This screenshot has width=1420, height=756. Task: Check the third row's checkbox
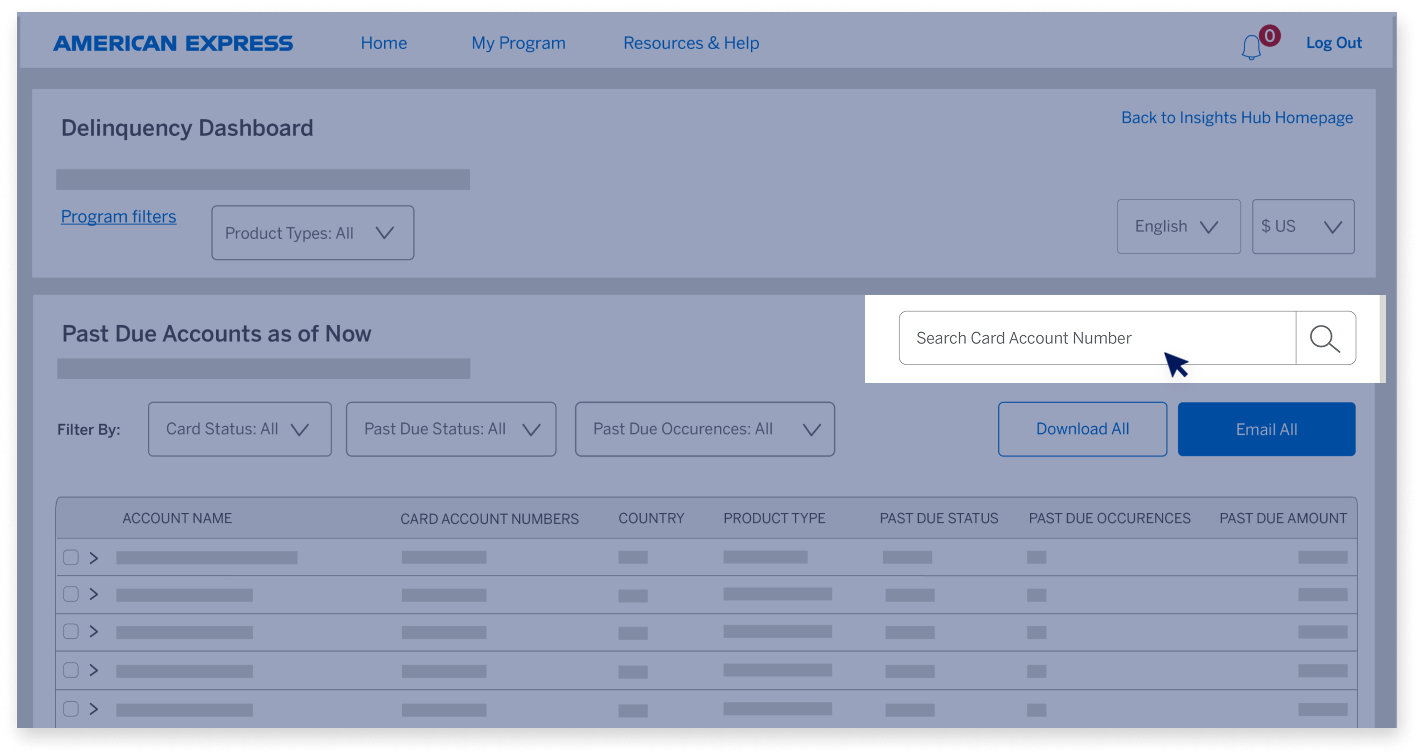click(70, 632)
